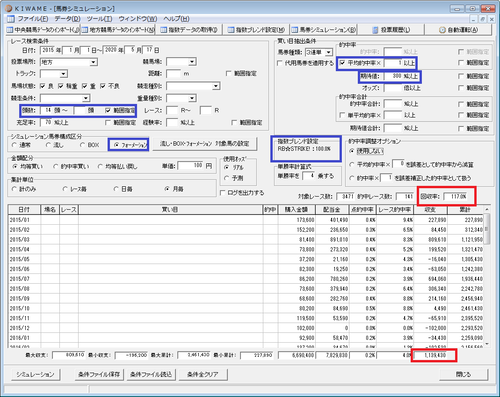
Task: Click 指数データの取得 toolbar icon
Action: pos(189,30)
